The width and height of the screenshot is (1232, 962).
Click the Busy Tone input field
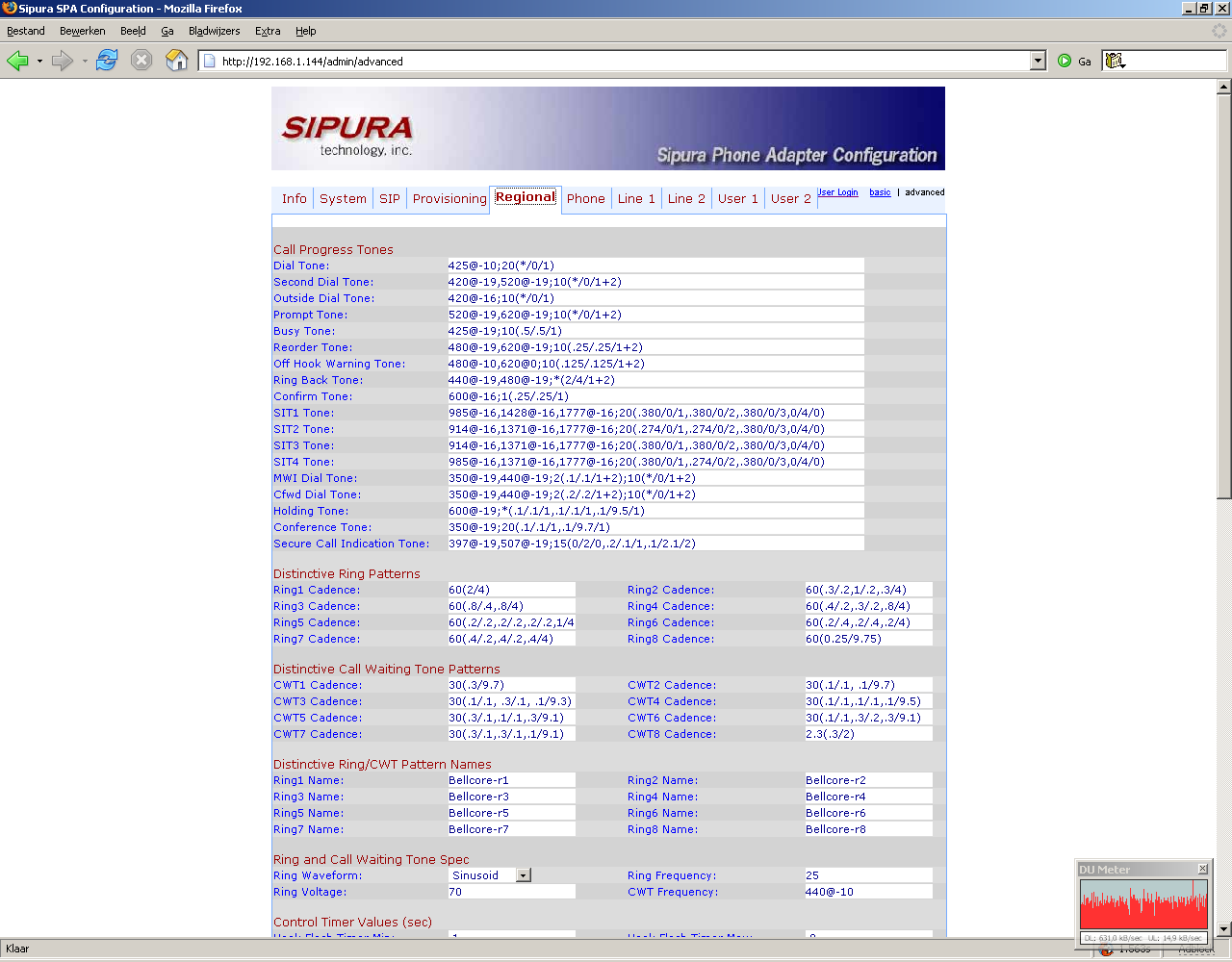pos(655,331)
